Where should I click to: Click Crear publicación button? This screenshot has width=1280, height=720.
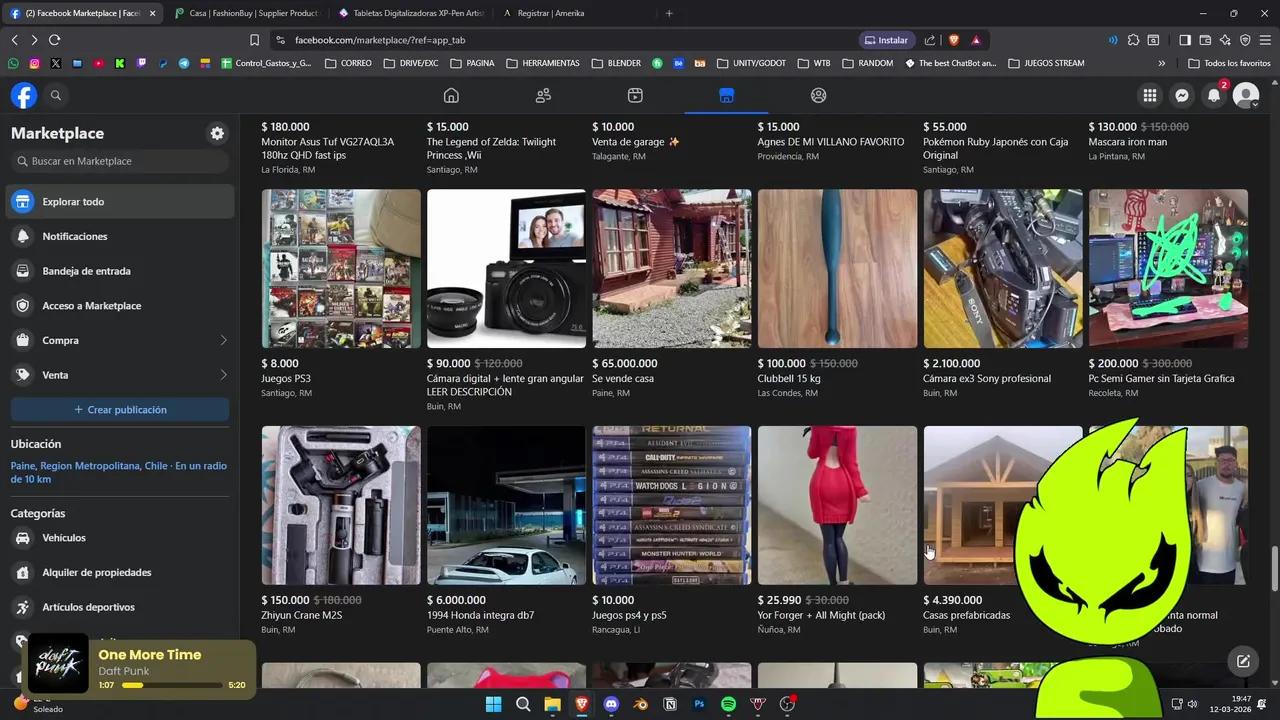(120, 410)
